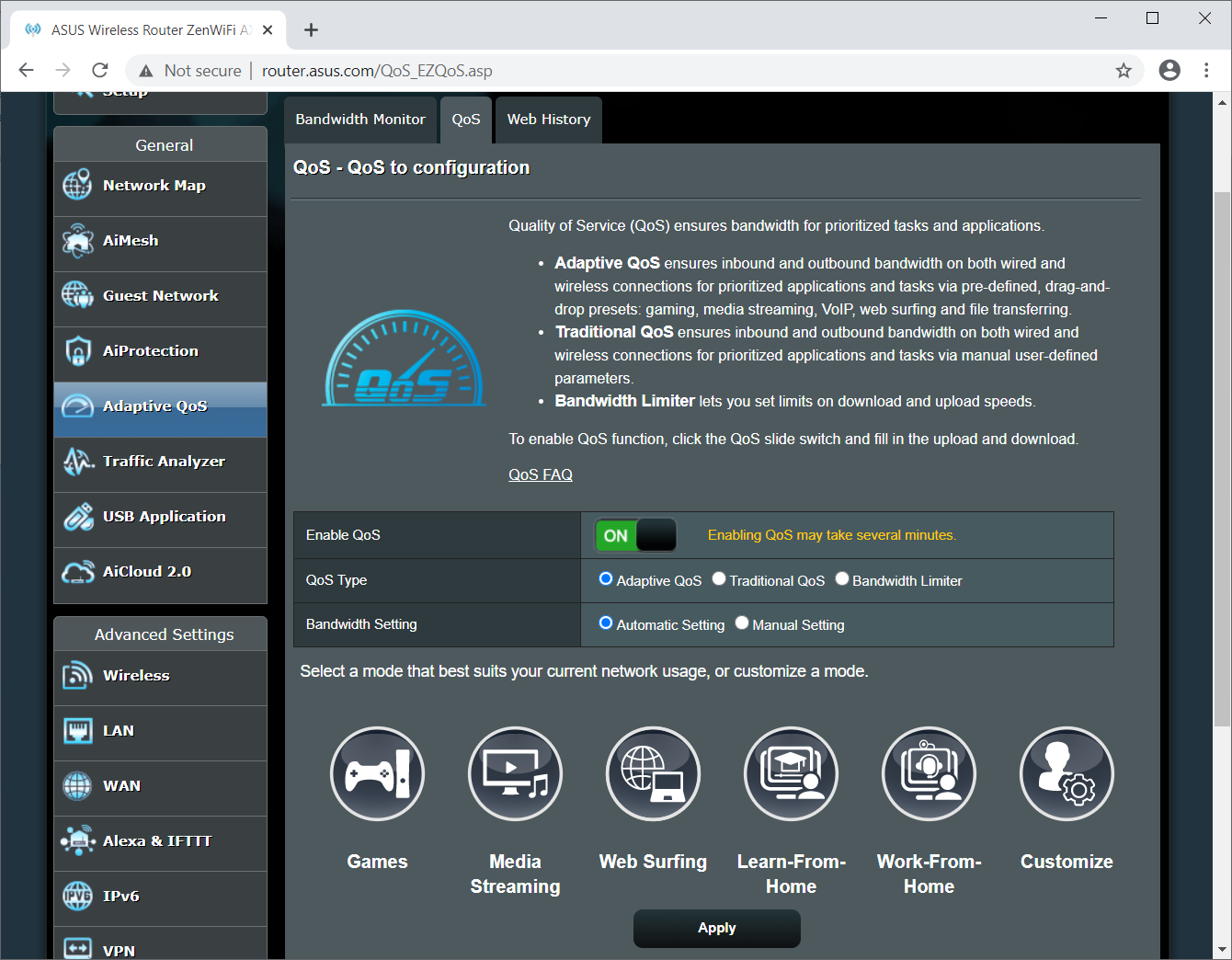Click the USB Application icon
This screenshot has height=960, width=1232.
tap(77, 516)
